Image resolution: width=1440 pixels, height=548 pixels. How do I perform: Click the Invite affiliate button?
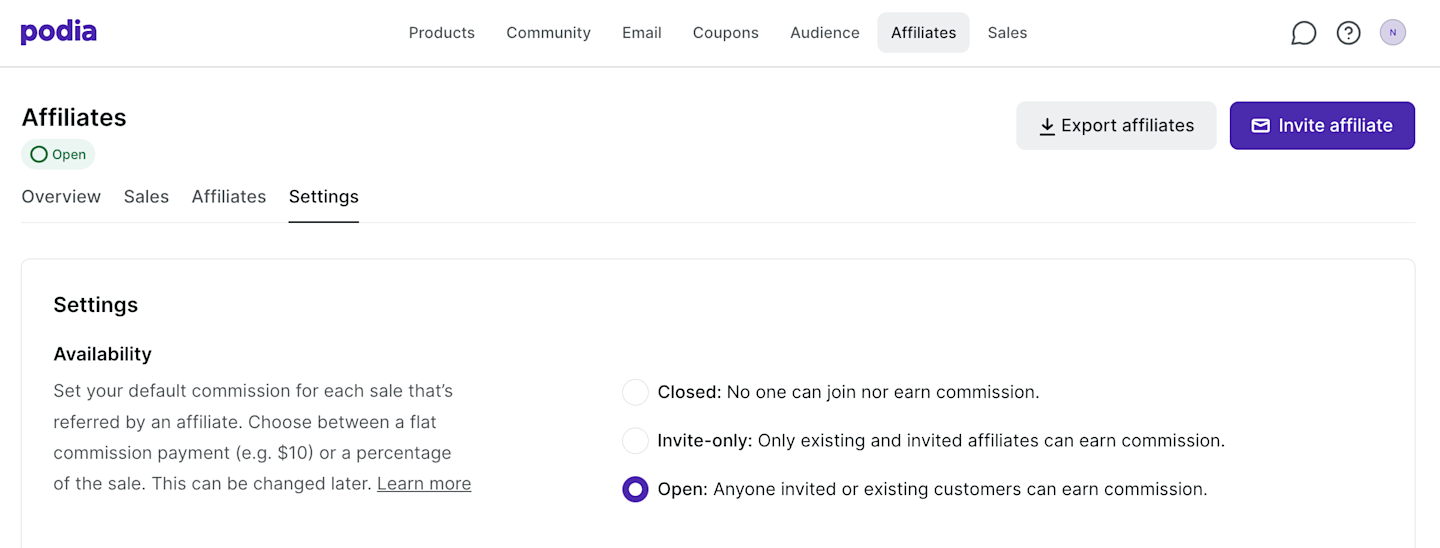[x=1321, y=126]
